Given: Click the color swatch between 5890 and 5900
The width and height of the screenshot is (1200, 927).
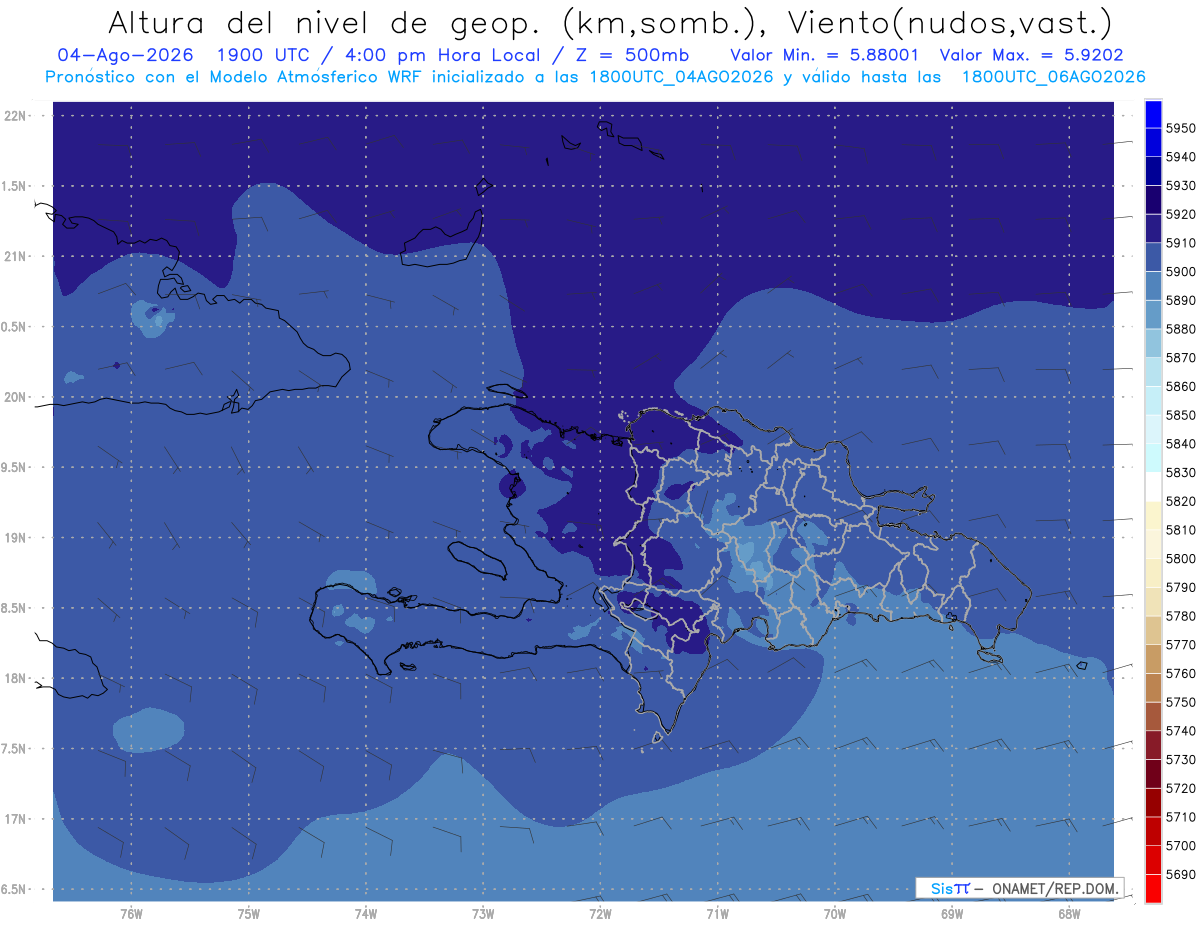Looking at the screenshot, I should pos(1153,285).
